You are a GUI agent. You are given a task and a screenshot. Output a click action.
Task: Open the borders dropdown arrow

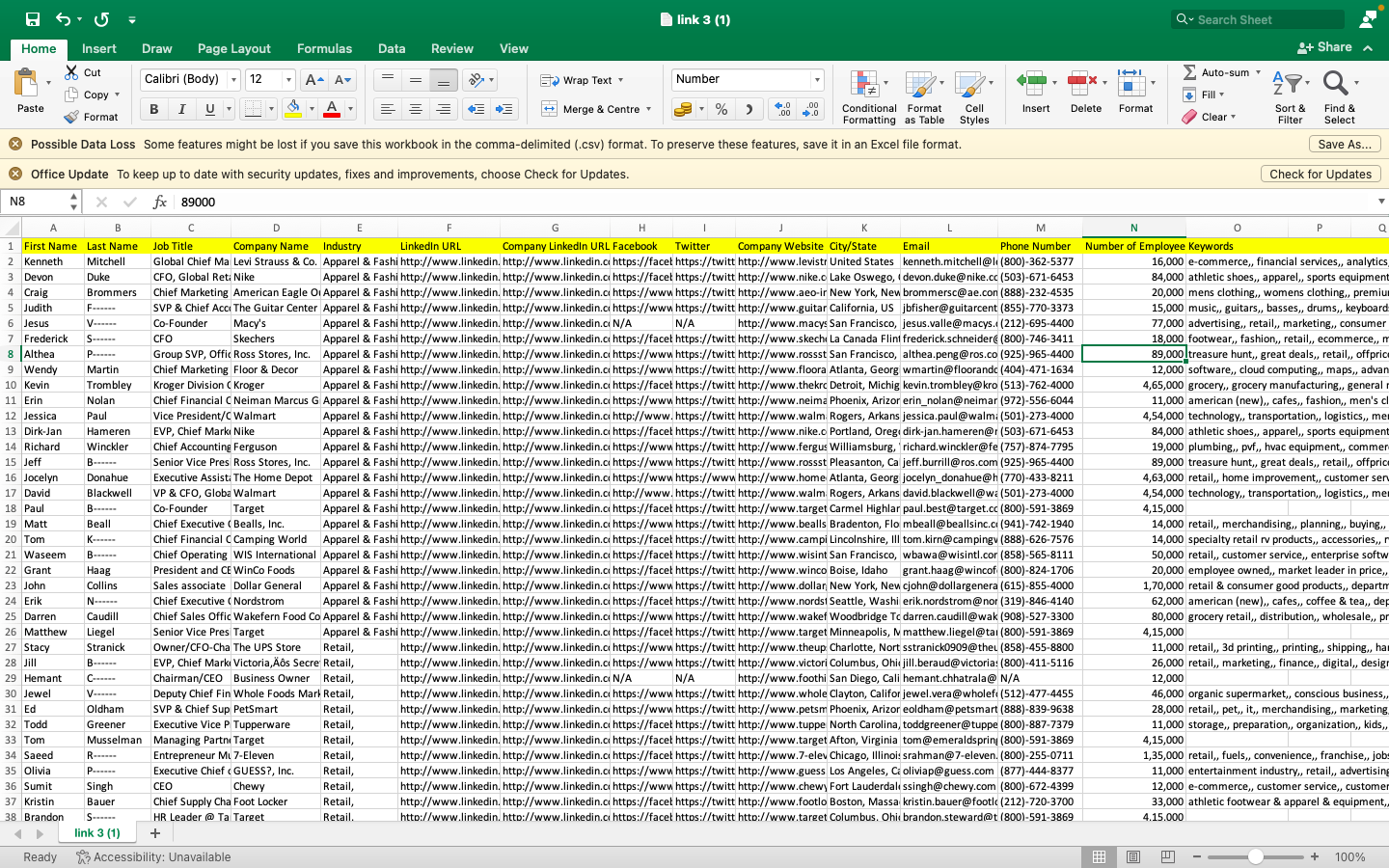tap(271, 110)
